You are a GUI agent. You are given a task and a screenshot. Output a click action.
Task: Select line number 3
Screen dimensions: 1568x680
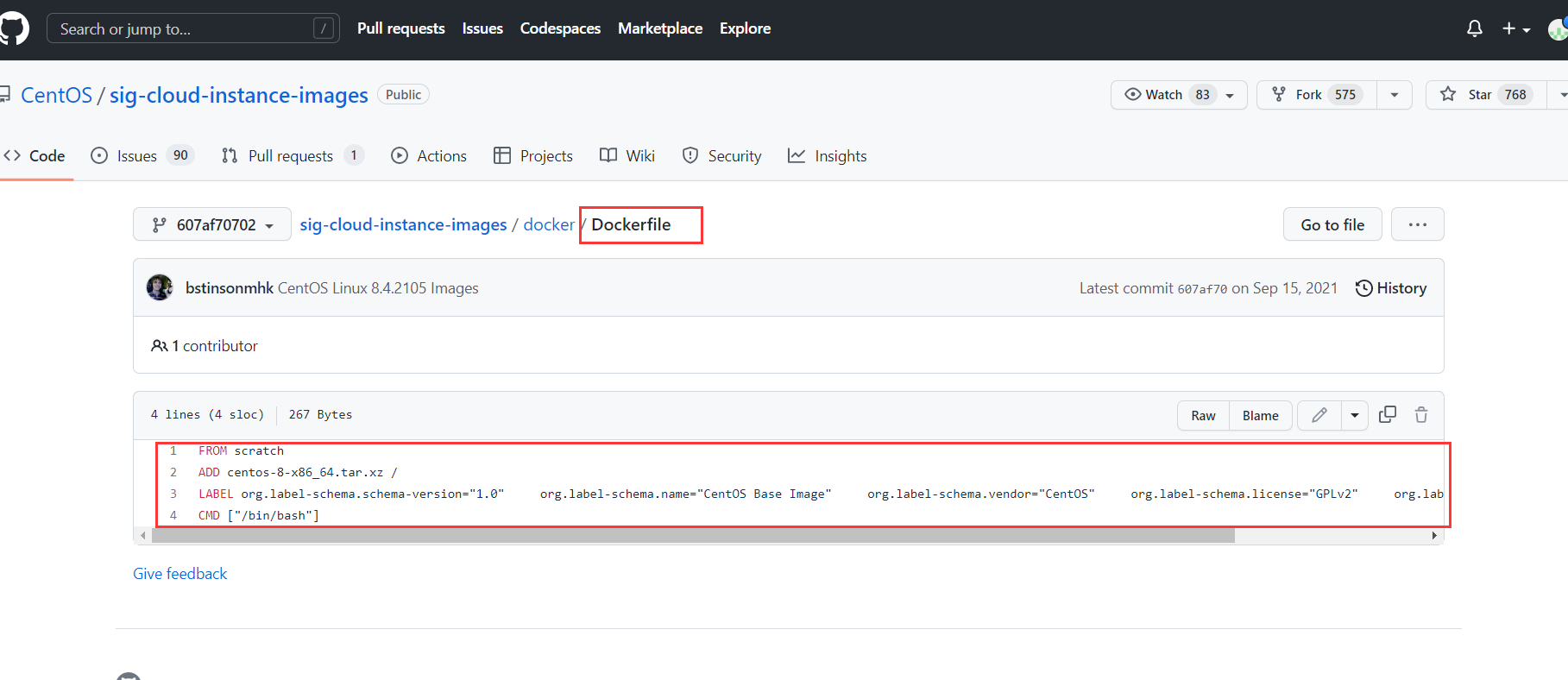pos(173,494)
